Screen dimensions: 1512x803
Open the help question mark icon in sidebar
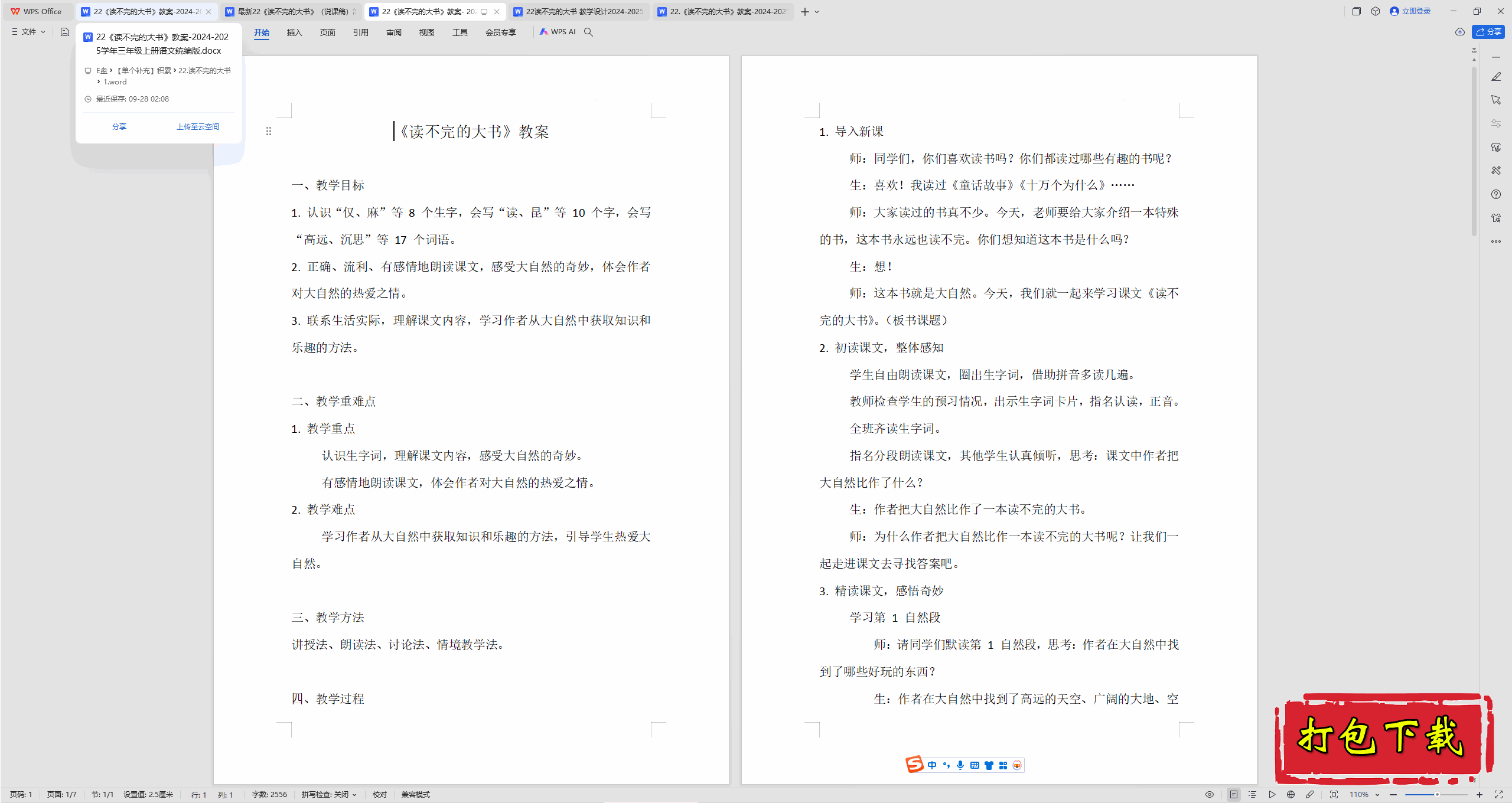(x=1495, y=194)
